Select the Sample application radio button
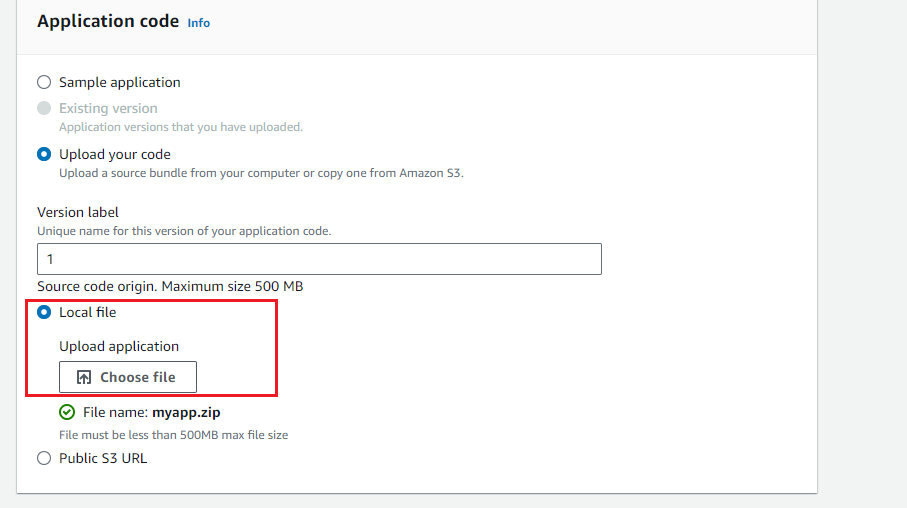907x508 pixels. click(x=44, y=82)
